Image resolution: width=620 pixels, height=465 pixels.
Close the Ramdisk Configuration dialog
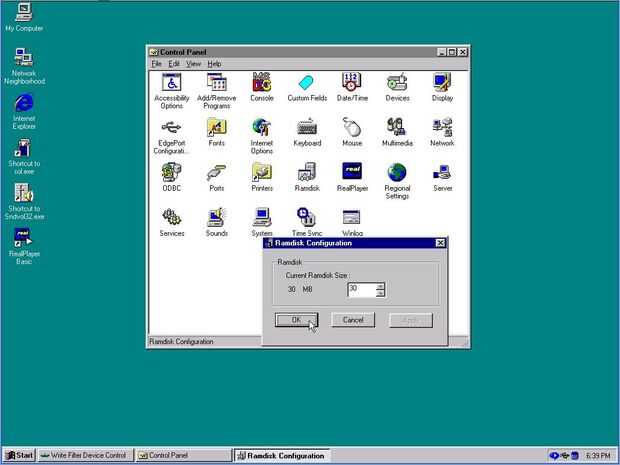tap(440, 243)
